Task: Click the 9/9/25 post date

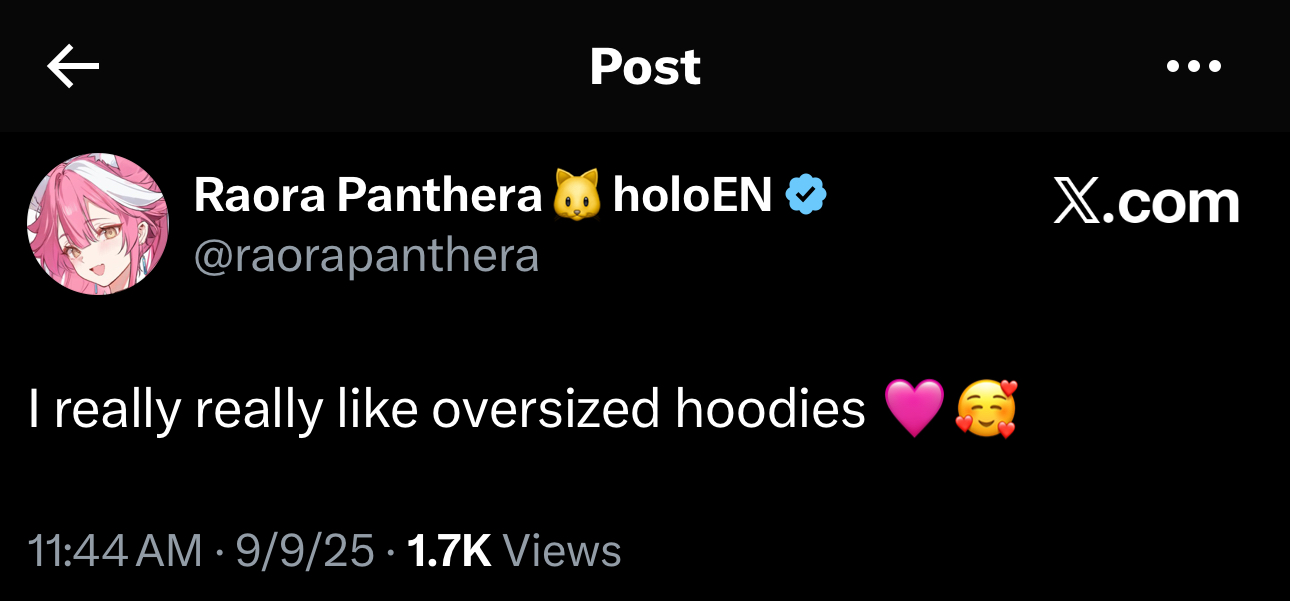Action: pos(305,551)
